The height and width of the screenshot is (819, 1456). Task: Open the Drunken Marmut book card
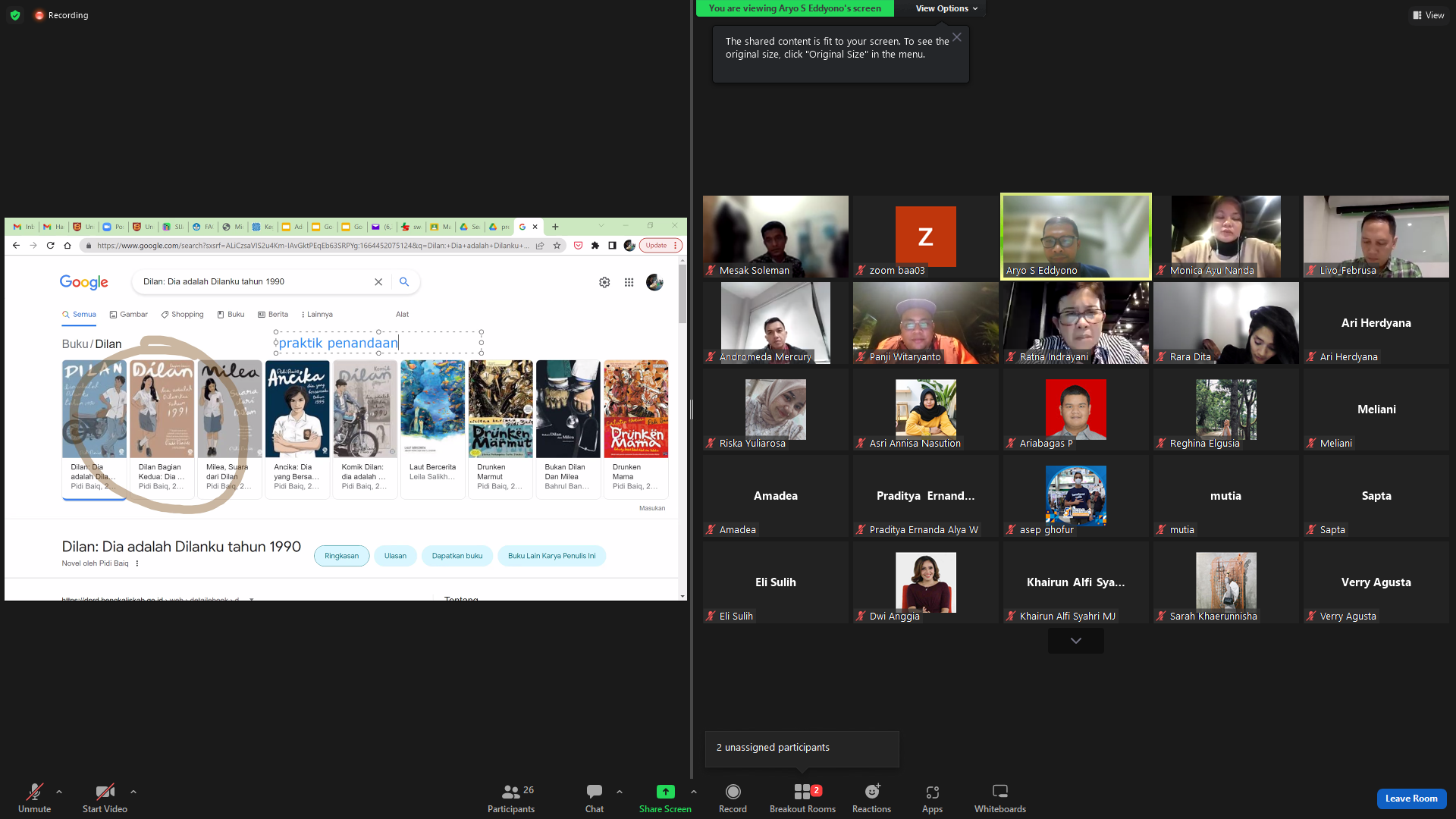[500, 428]
